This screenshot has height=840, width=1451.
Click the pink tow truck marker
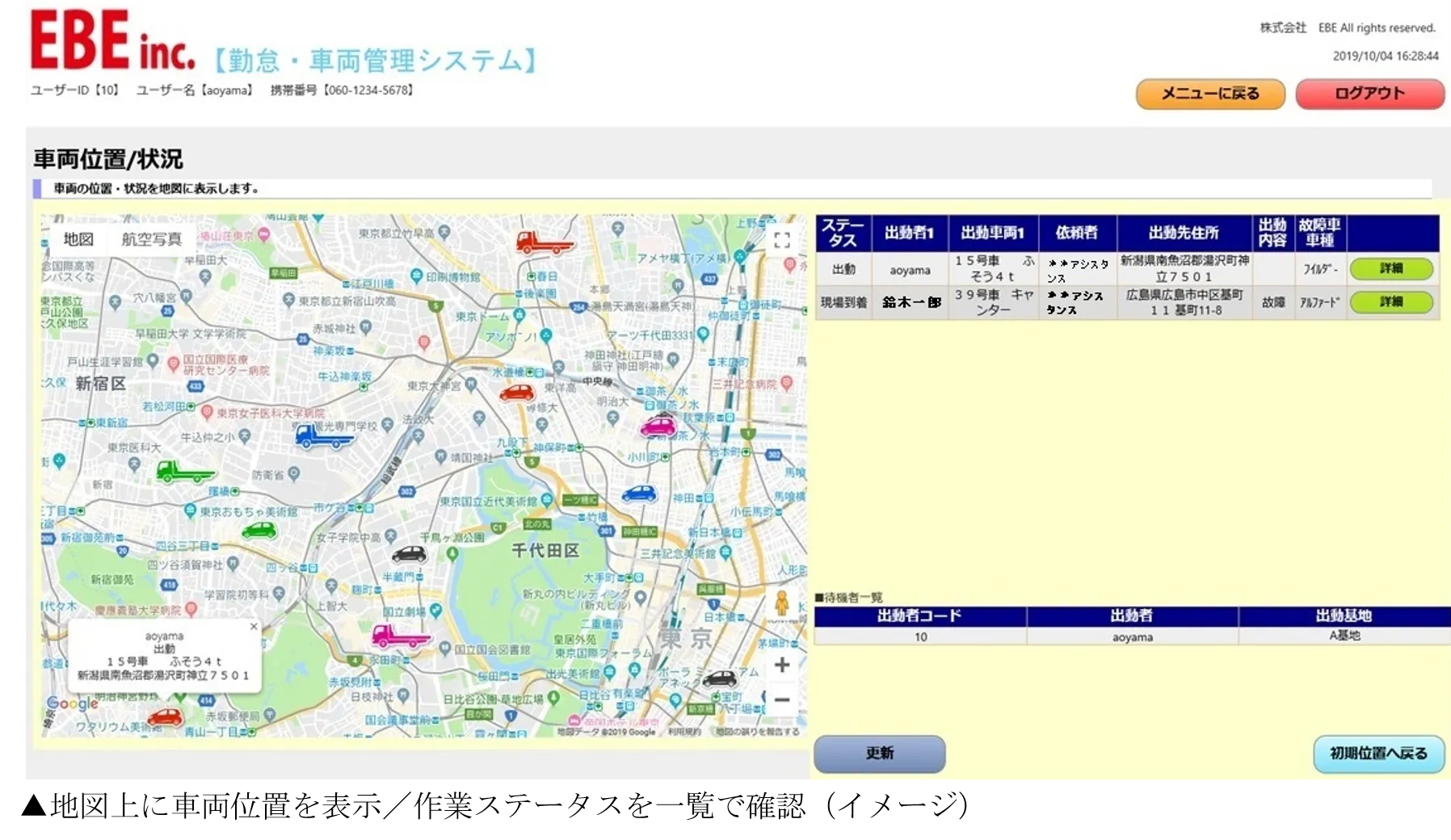(399, 636)
